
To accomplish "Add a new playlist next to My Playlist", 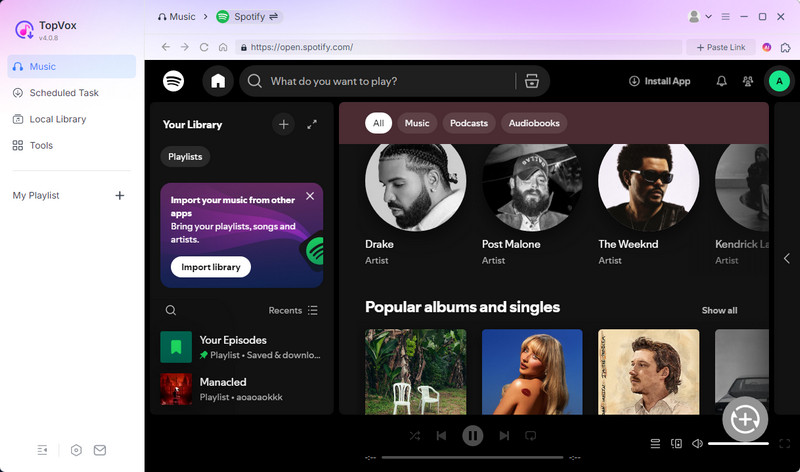I will pos(119,195).
